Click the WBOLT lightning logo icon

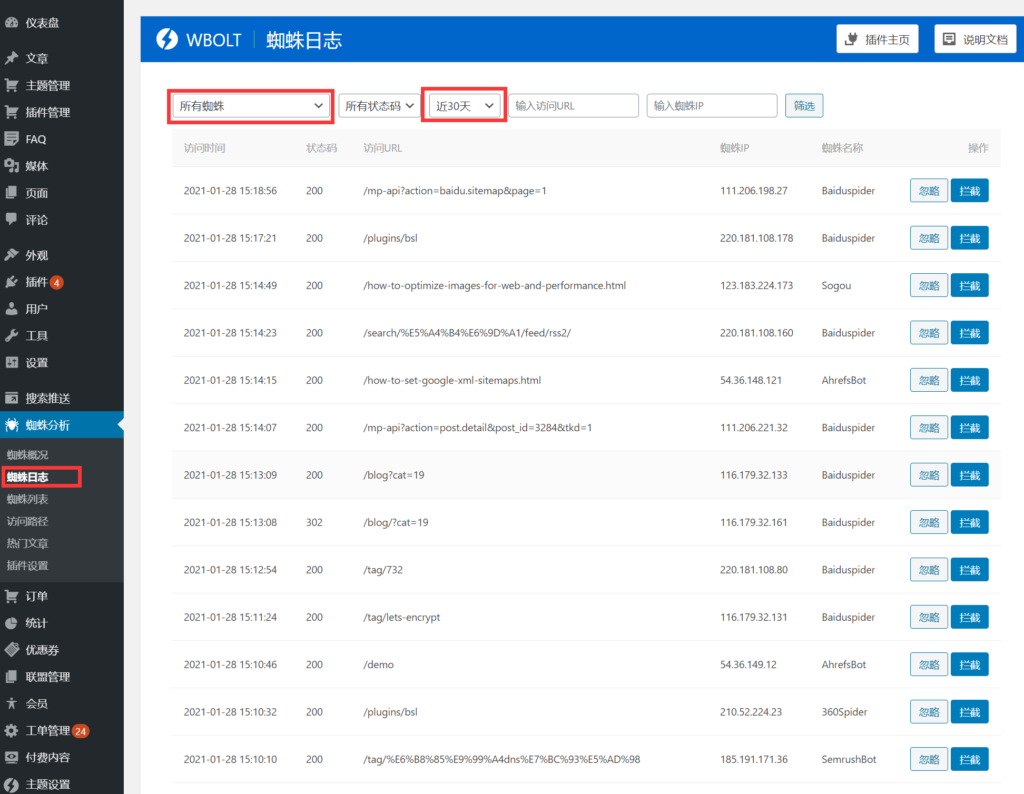[x=166, y=40]
